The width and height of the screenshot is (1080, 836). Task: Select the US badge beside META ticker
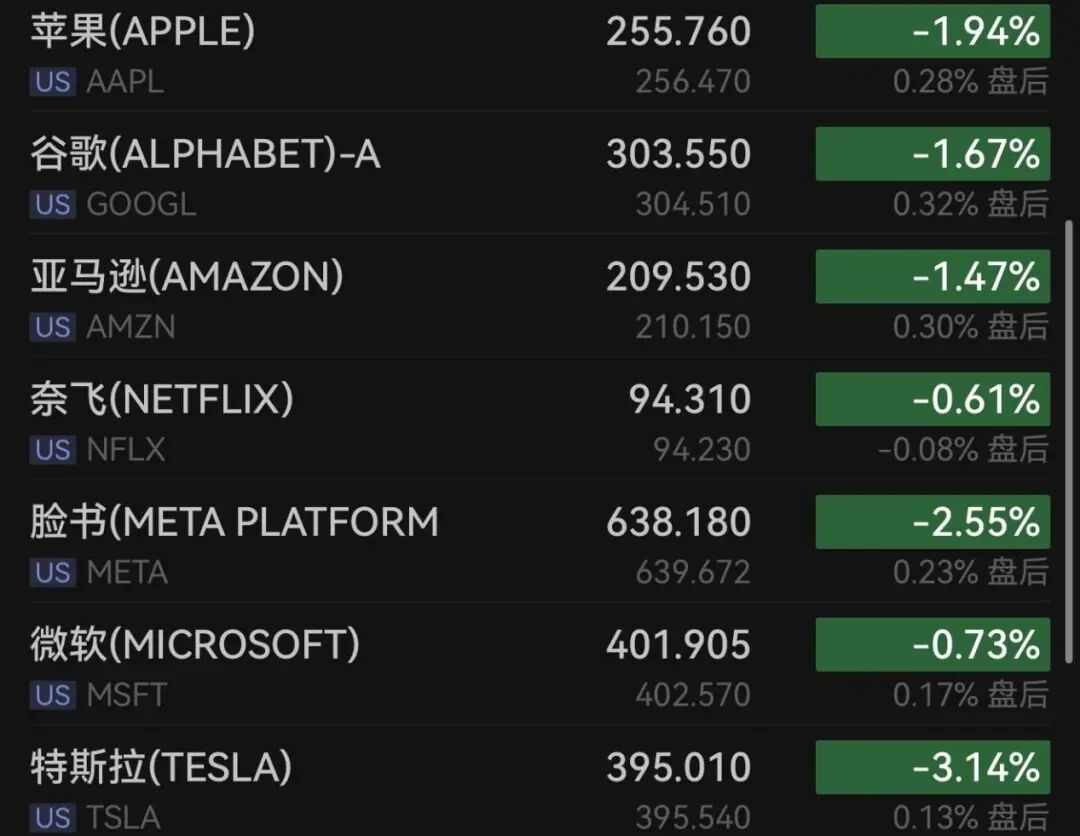[x=52, y=573]
